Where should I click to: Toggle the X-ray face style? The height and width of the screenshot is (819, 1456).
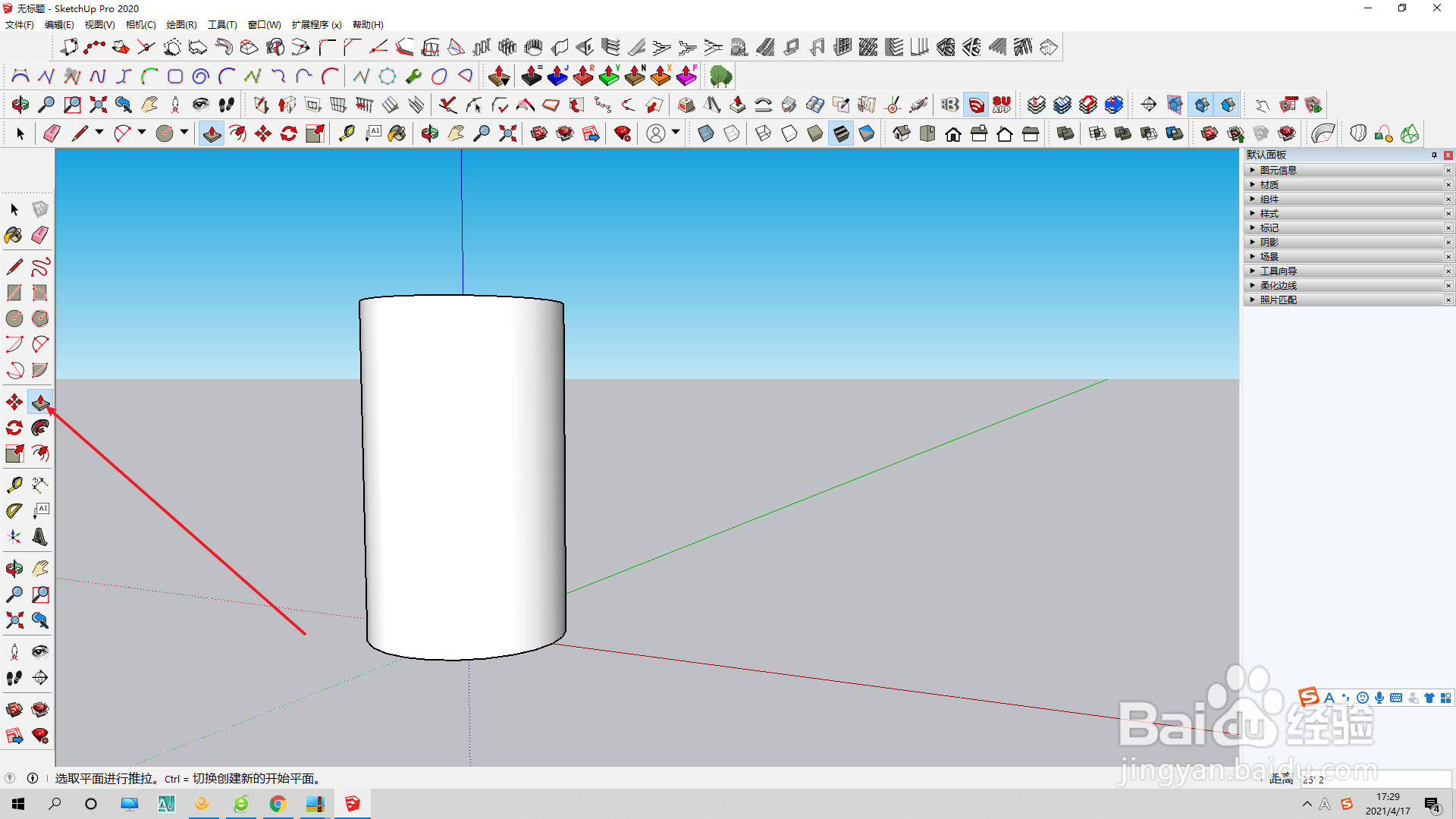tap(705, 133)
